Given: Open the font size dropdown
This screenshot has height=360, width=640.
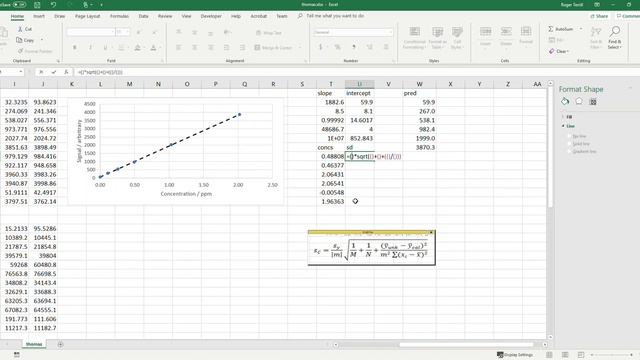Looking at the screenshot, I should (128, 32).
